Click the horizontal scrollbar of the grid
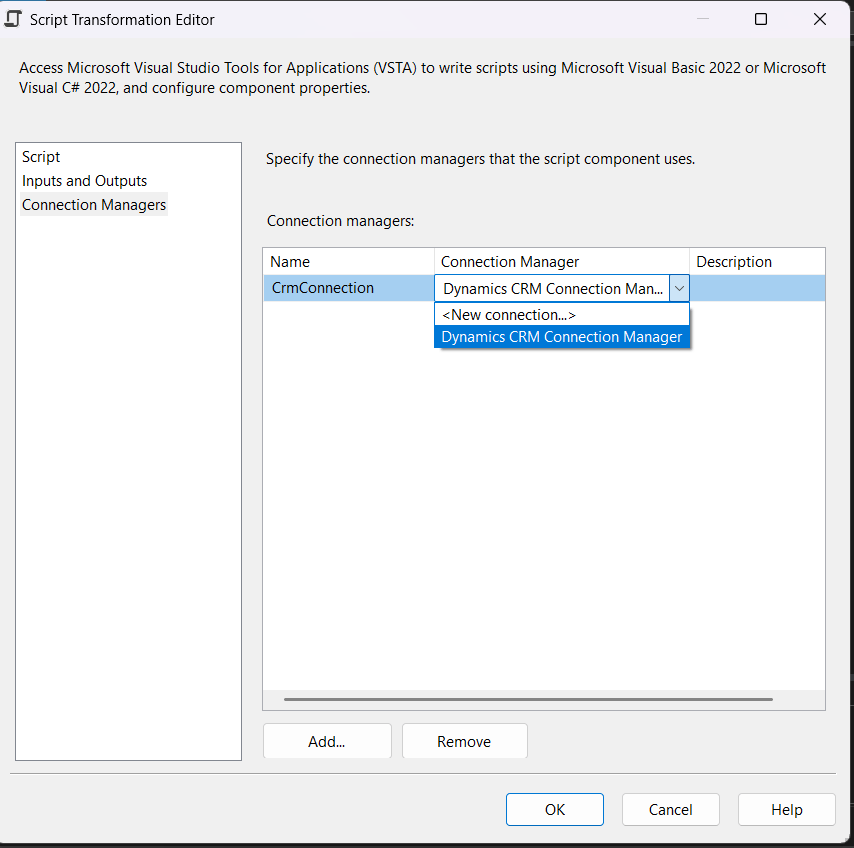 tap(528, 699)
